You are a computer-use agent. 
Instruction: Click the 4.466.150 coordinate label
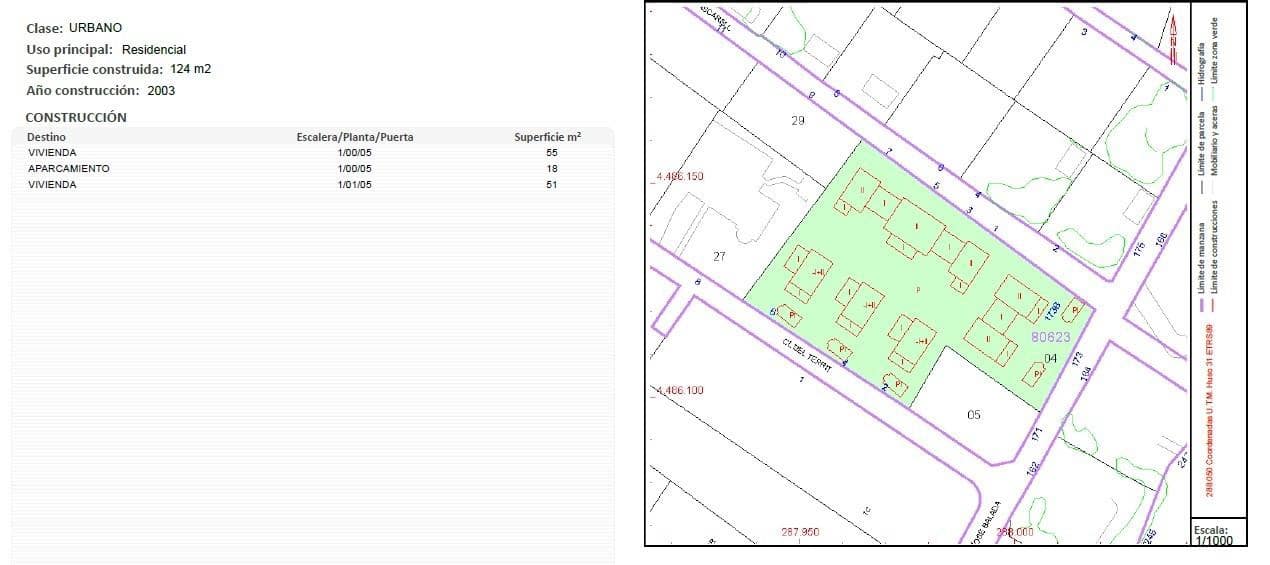coord(679,176)
